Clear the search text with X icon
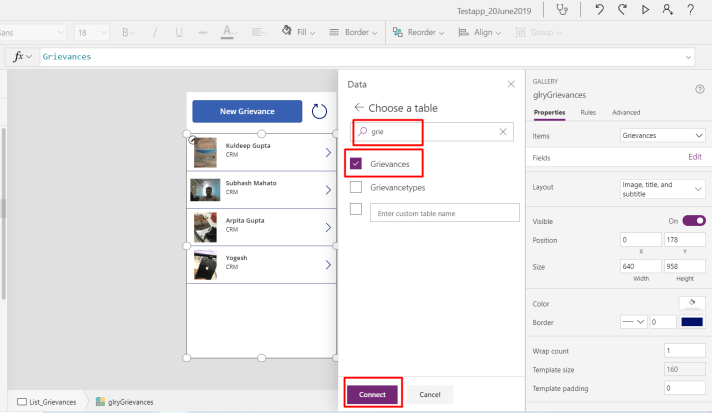712x413 pixels. [503, 132]
